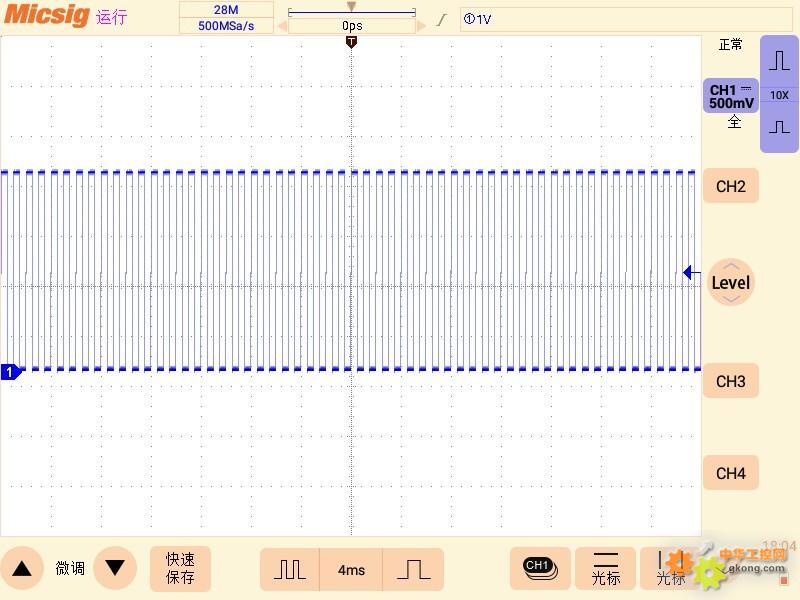Image resolution: width=800 pixels, height=600 pixels.
Task: Tap the Micsig logo
Action: [x=47, y=14]
